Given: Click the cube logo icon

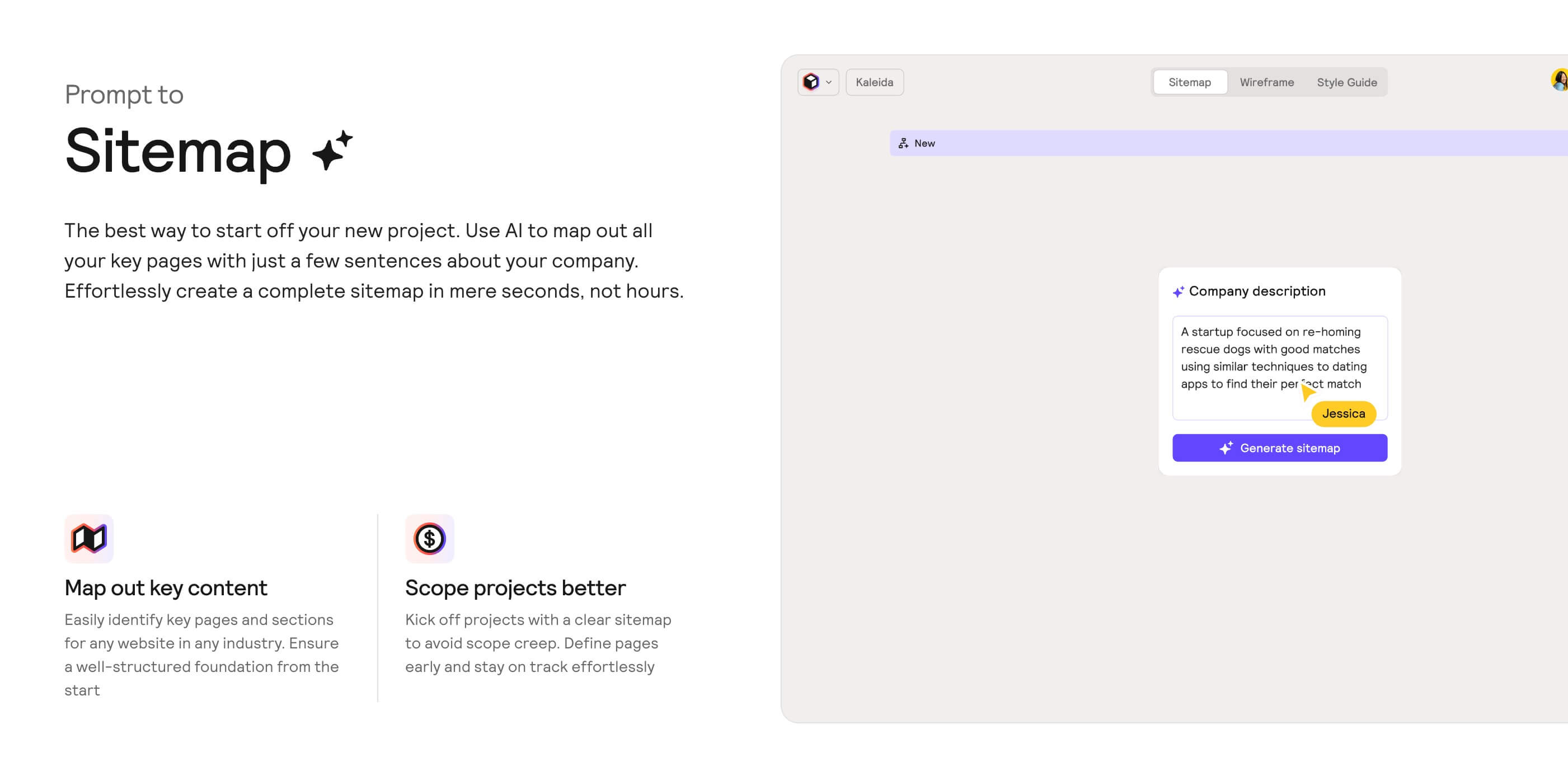Looking at the screenshot, I should coord(811,82).
